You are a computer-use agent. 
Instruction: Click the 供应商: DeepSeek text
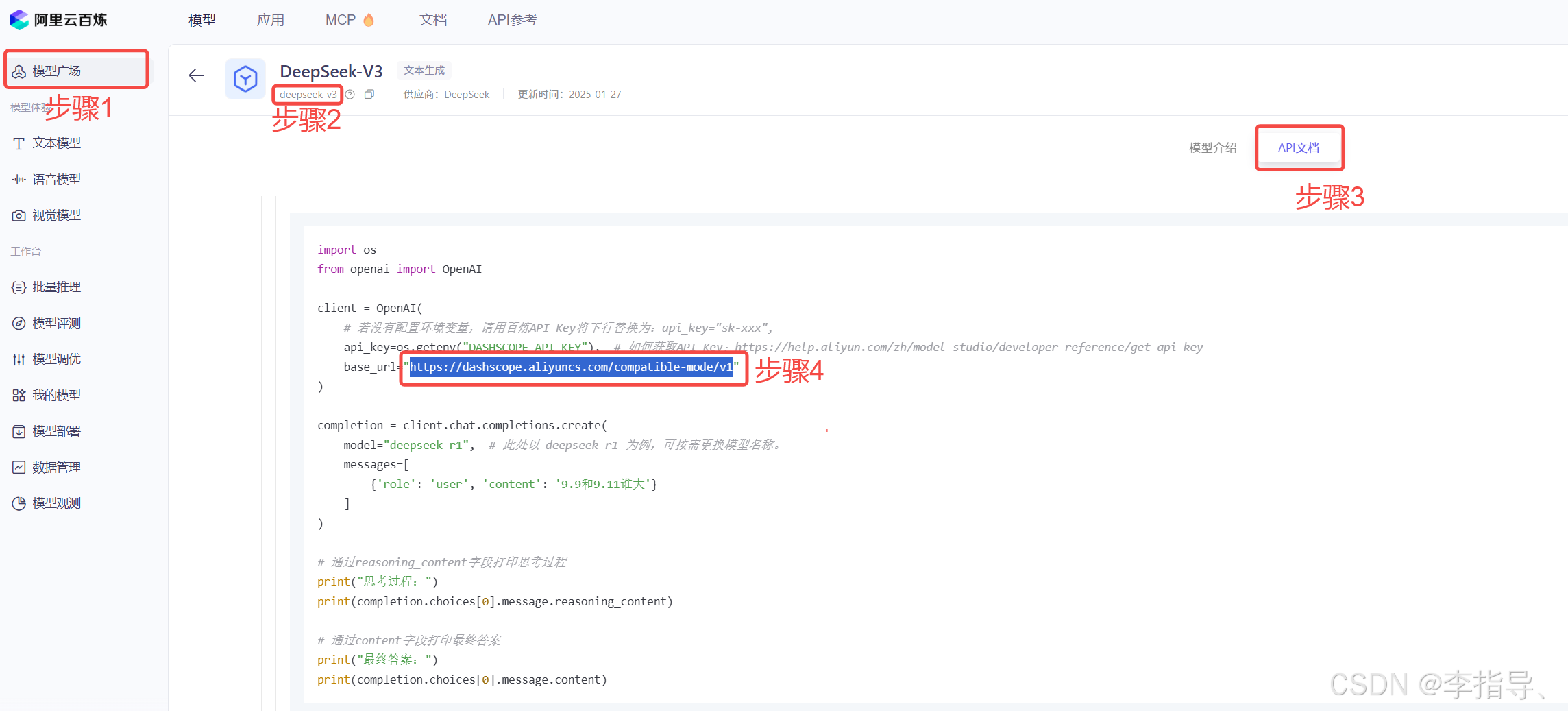[x=446, y=95]
